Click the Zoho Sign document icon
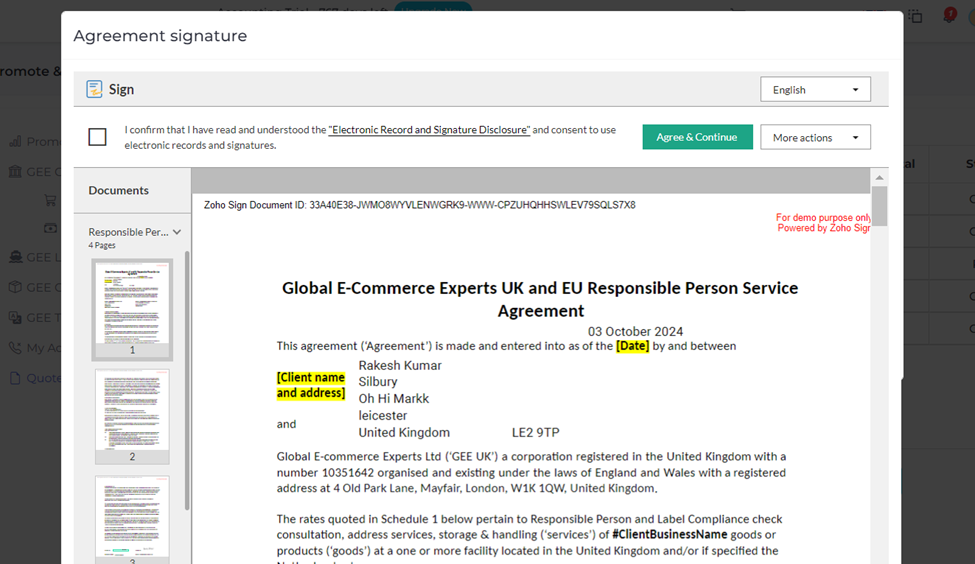Screen dimensions: 975x564 tap(94, 89)
